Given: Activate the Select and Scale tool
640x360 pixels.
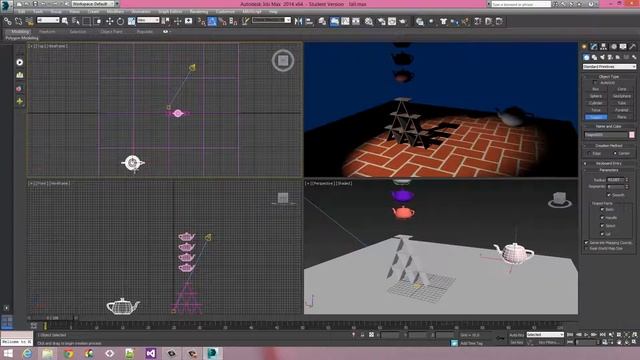Looking at the screenshot, I should point(131,21).
